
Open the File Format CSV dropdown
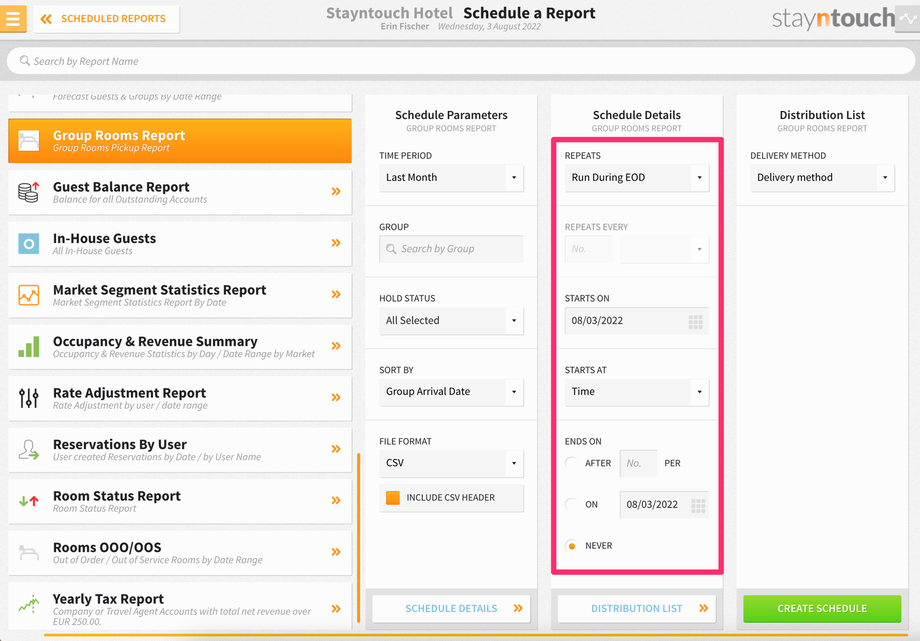[451, 463]
